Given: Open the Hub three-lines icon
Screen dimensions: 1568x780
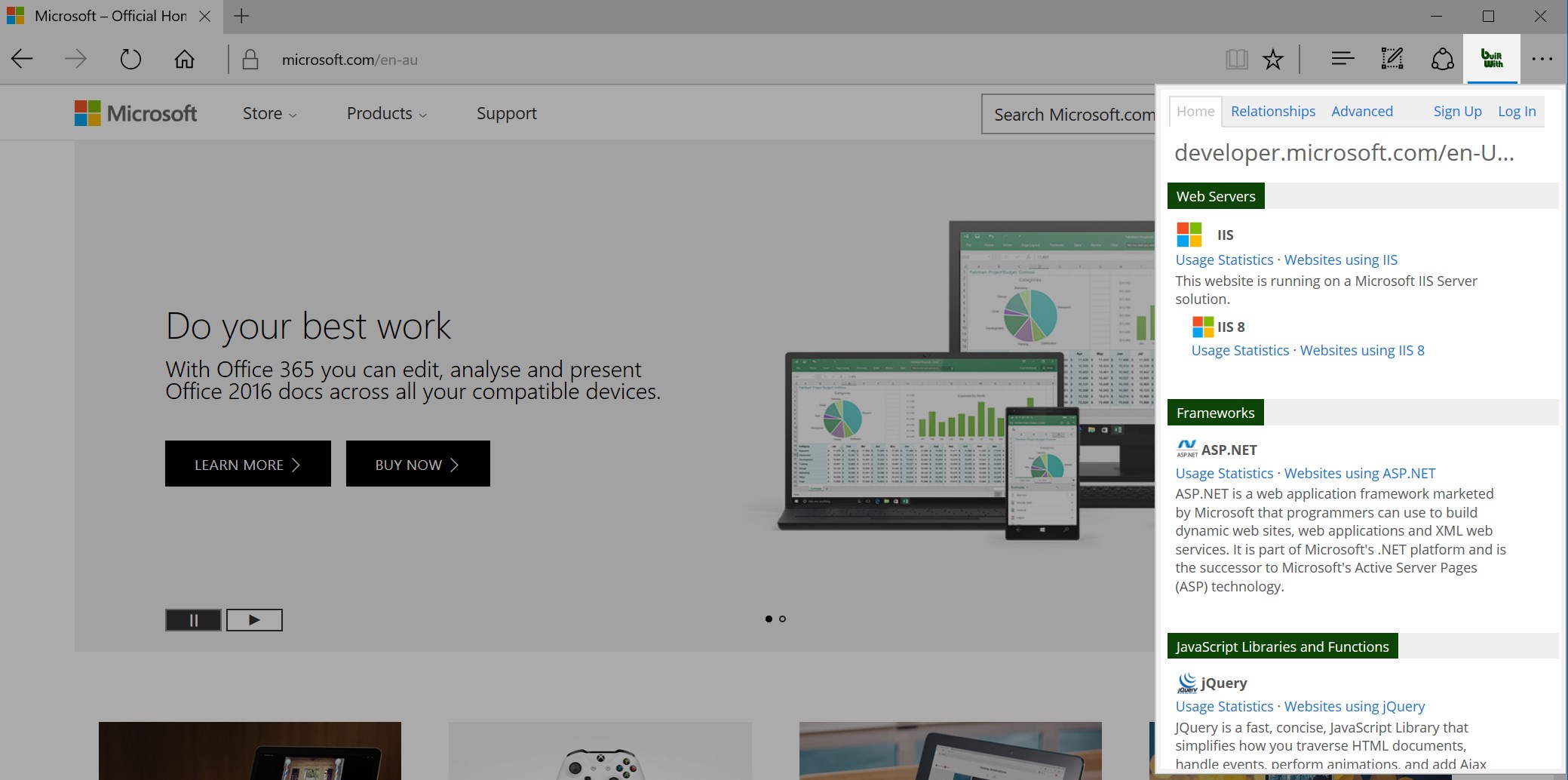Looking at the screenshot, I should pos(1342,58).
